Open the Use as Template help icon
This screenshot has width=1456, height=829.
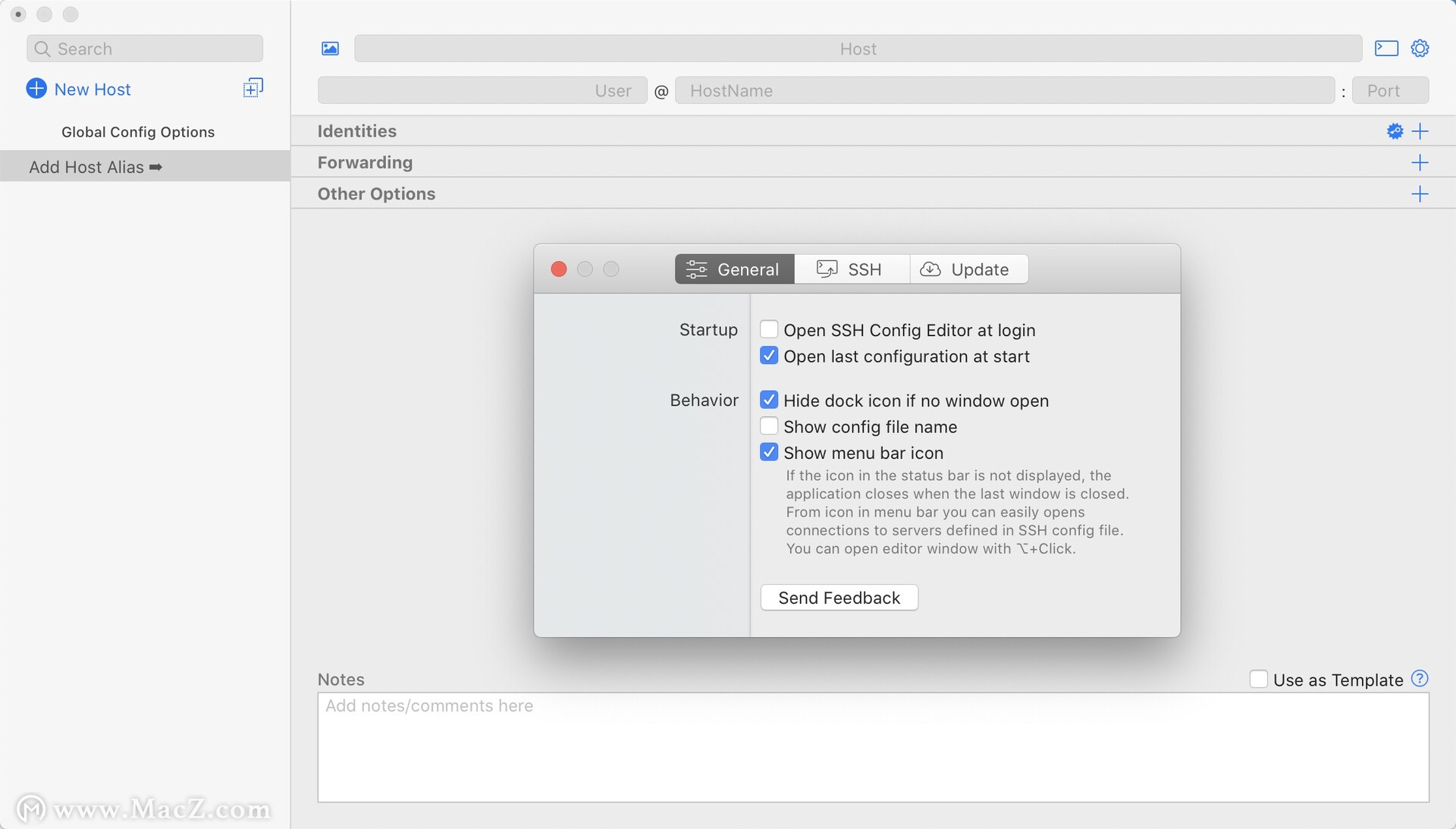click(x=1420, y=679)
